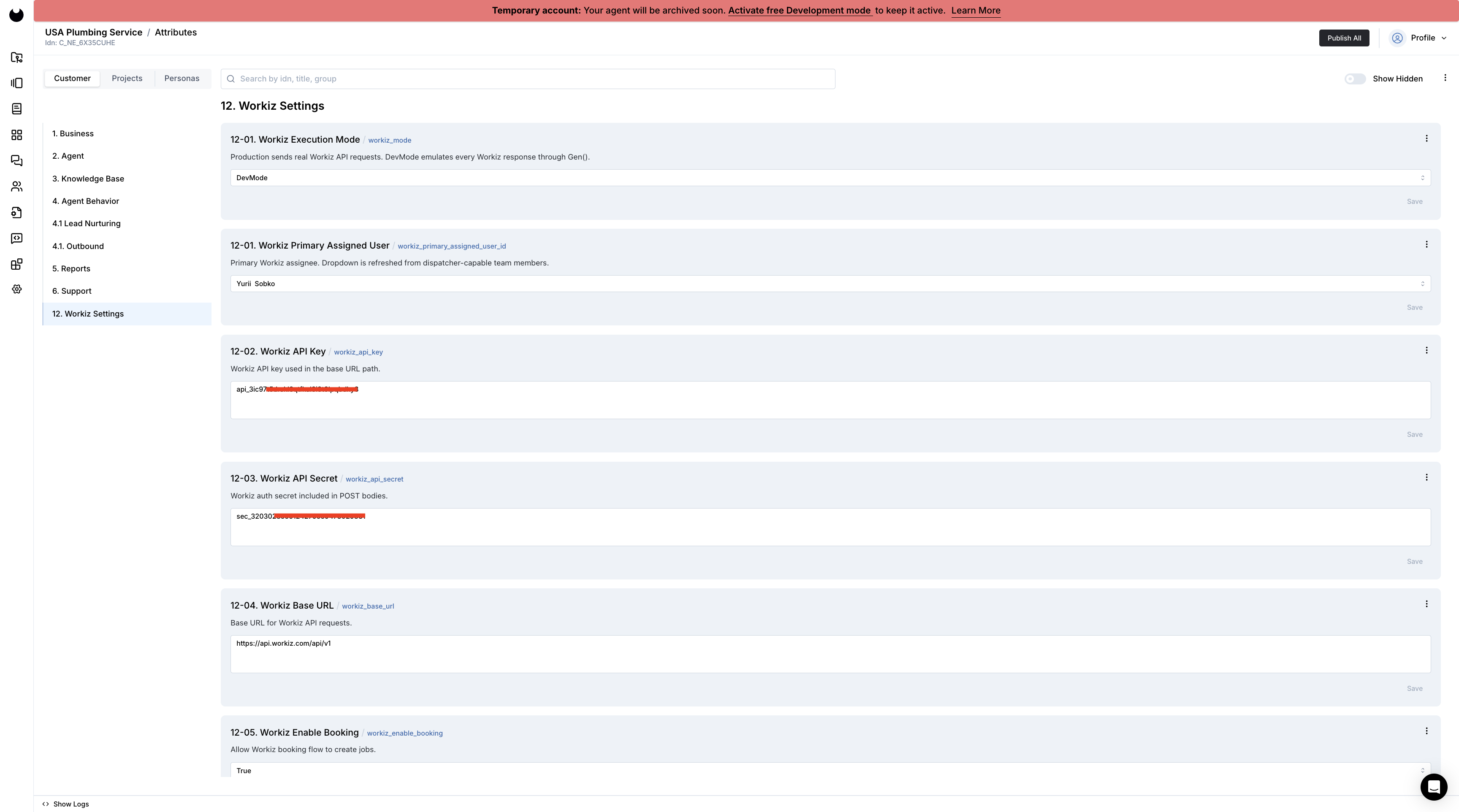Image resolution: width=1459 pixels, height=812 pixels.
Task: Save the Workiz Execution Mode setting
Action: [x=1414, y=202]
